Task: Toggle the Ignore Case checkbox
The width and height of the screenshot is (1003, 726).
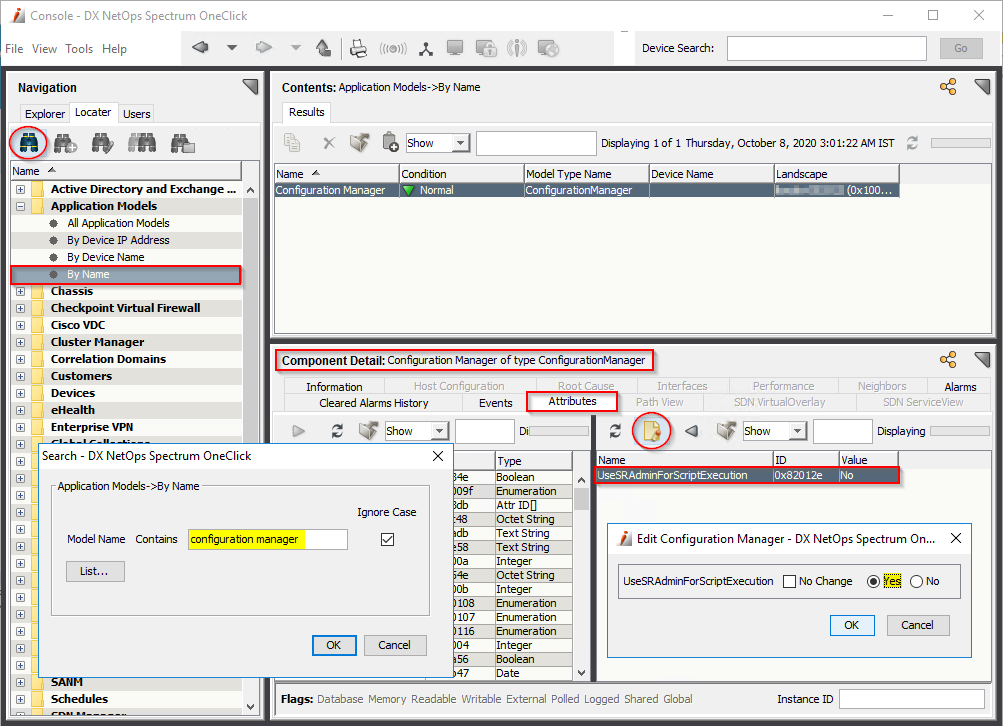Action: tap(388, 539)
